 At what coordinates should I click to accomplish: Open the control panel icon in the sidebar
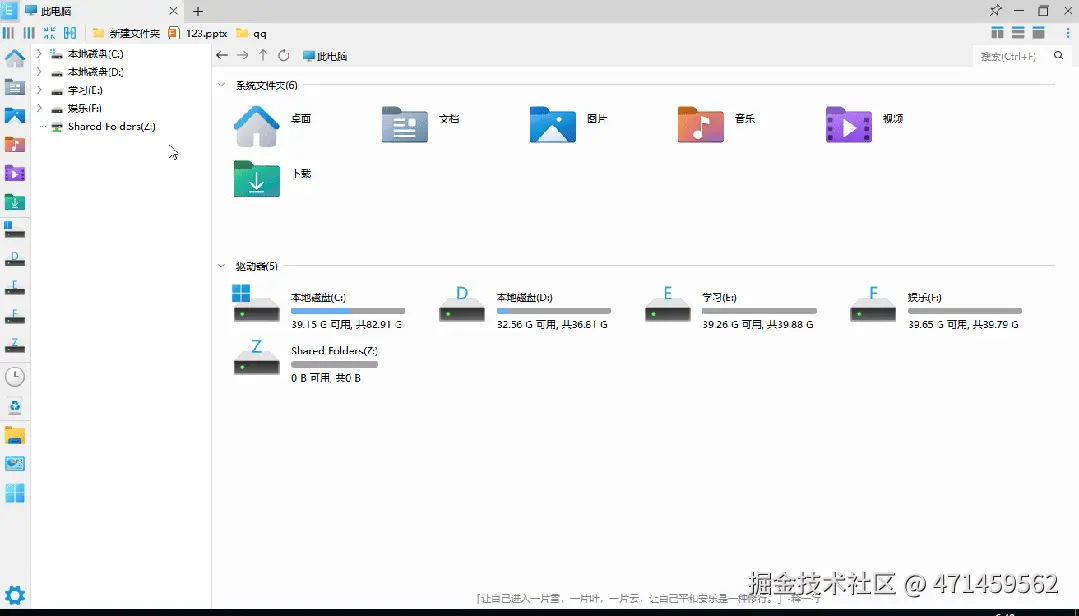pos(14,464)
